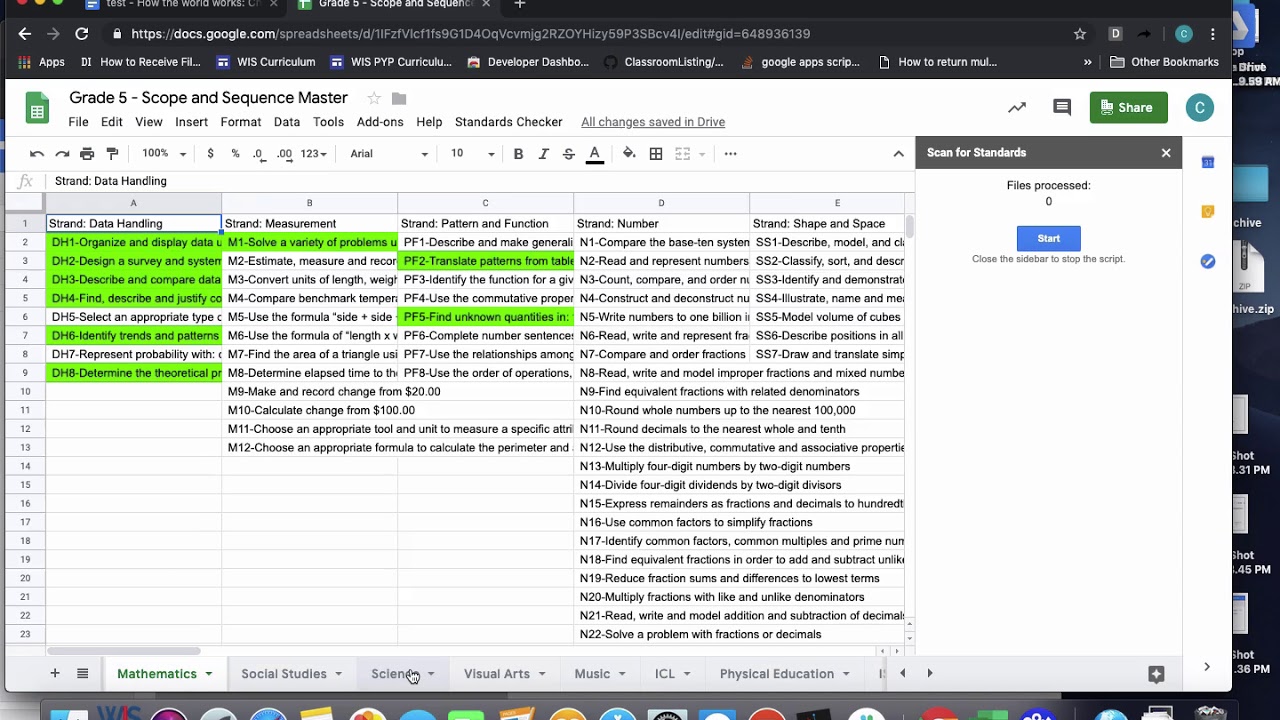Open font size 10 dropdown
1280x720 pixels.
[x=472, y=153]
